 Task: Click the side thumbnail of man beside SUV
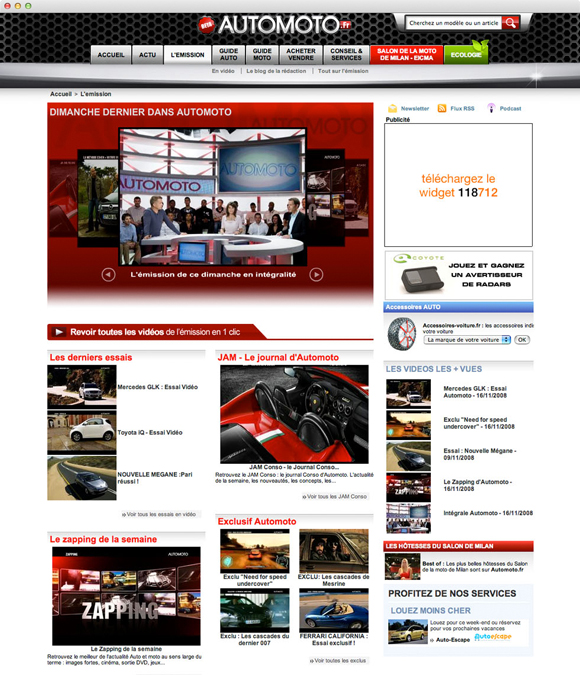point(98,199)
